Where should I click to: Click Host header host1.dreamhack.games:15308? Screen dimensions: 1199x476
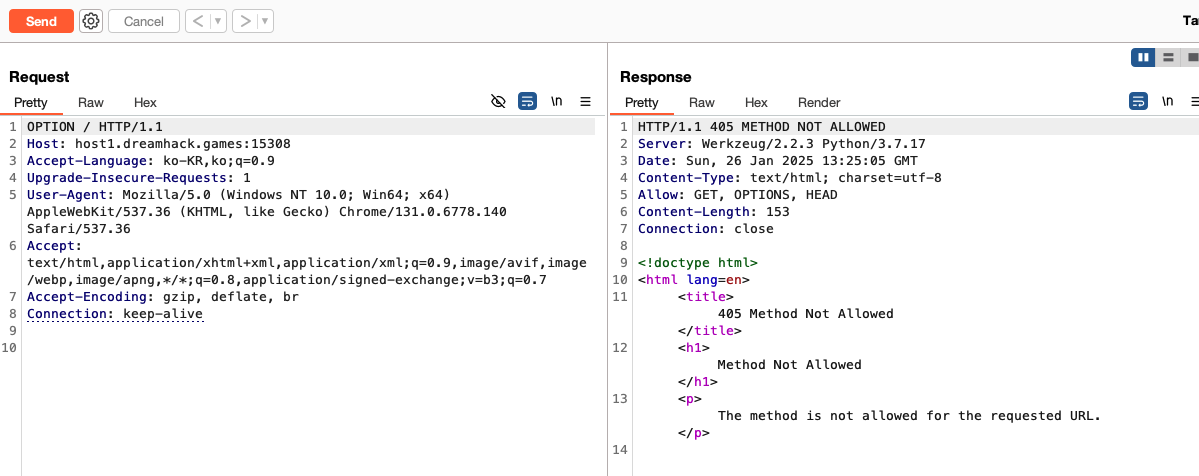(158, 144)
